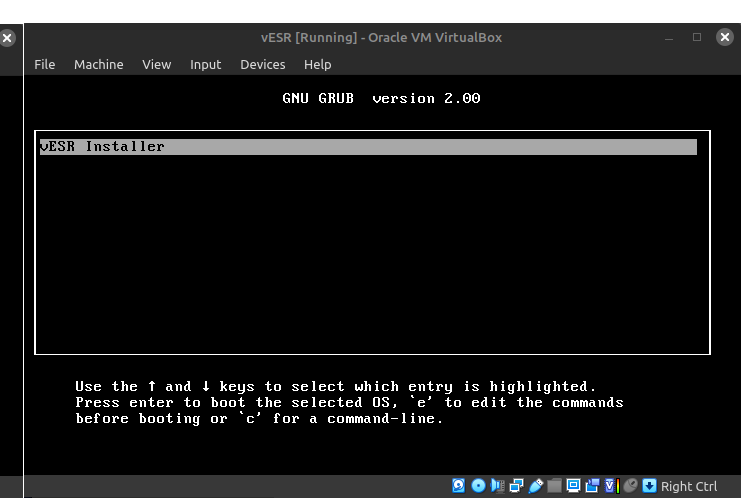
Task: Open the Input menu
Action: point(205,64)
